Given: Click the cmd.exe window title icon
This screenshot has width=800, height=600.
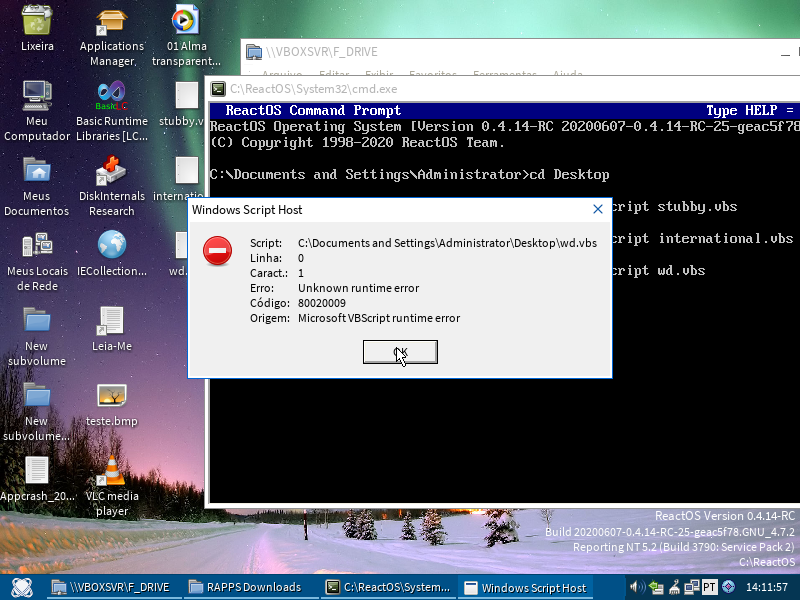Looking at the screenshot, I should tap(218, 89).
